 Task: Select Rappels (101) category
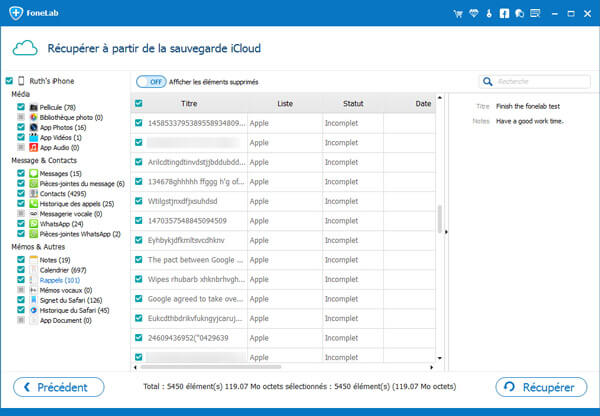(x=60, y=280)
